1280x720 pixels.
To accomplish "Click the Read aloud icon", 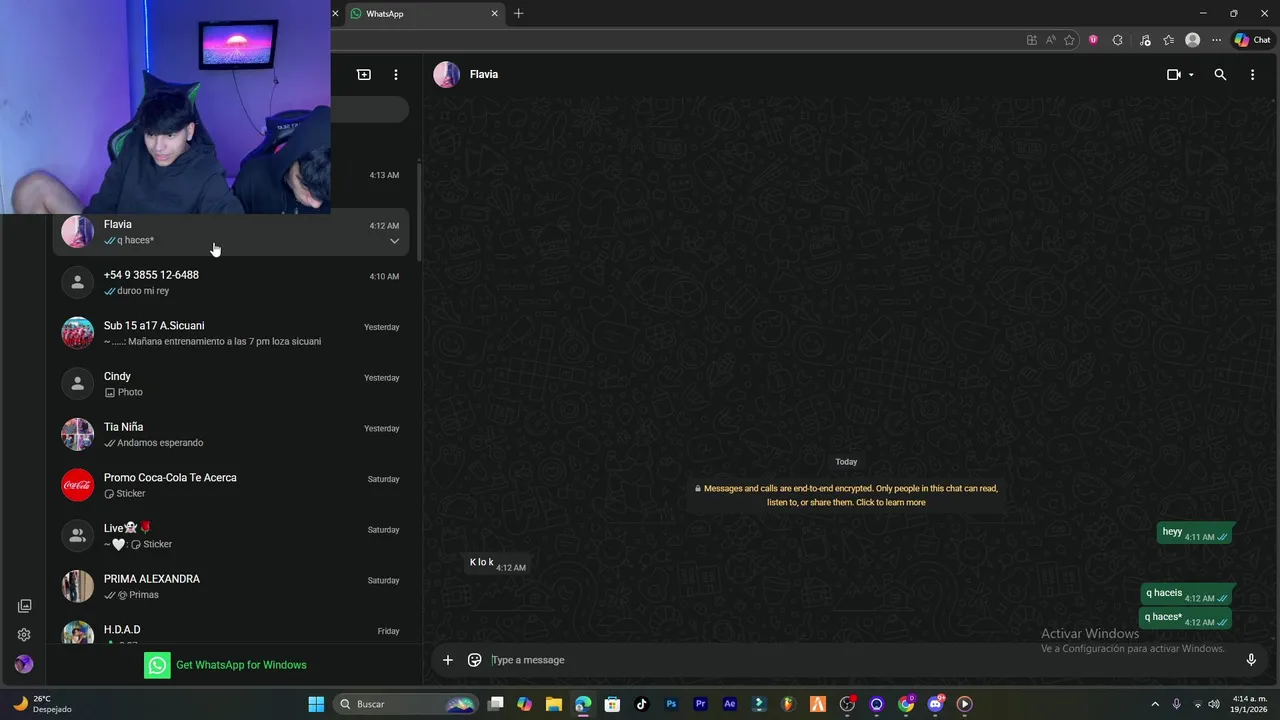I will 1051,40.
